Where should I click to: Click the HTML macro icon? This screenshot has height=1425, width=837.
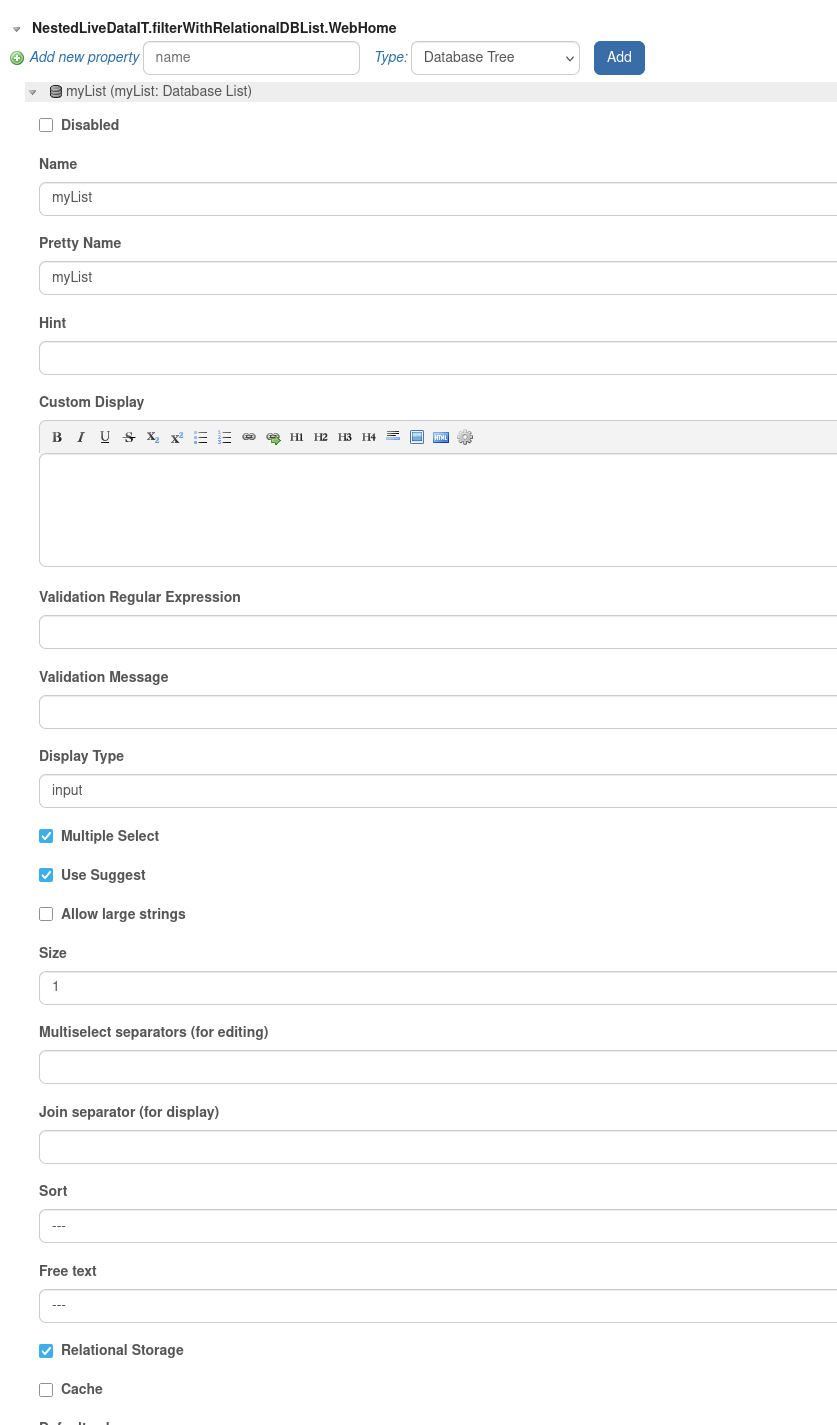point(441,437)
